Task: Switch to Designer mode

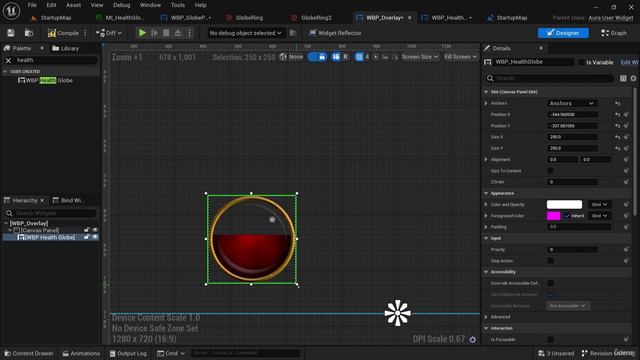Action: tap(563, 33)
